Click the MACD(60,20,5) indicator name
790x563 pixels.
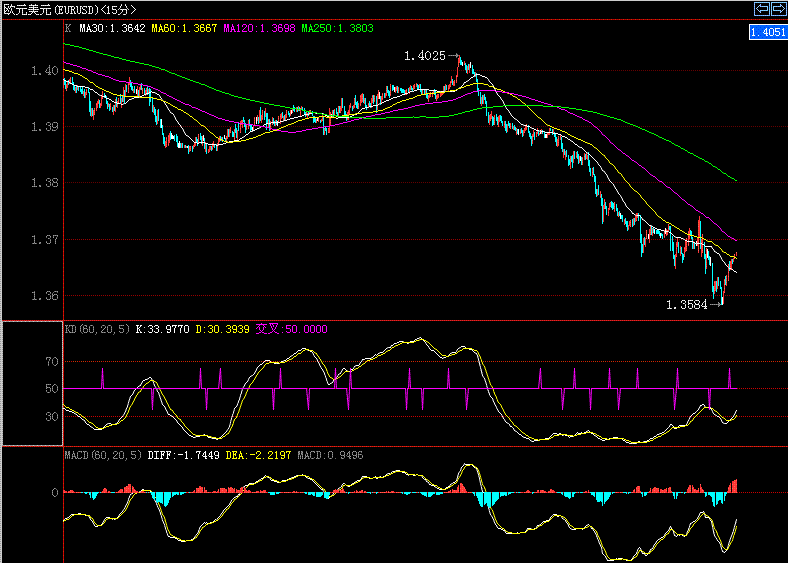pos(103,455)
